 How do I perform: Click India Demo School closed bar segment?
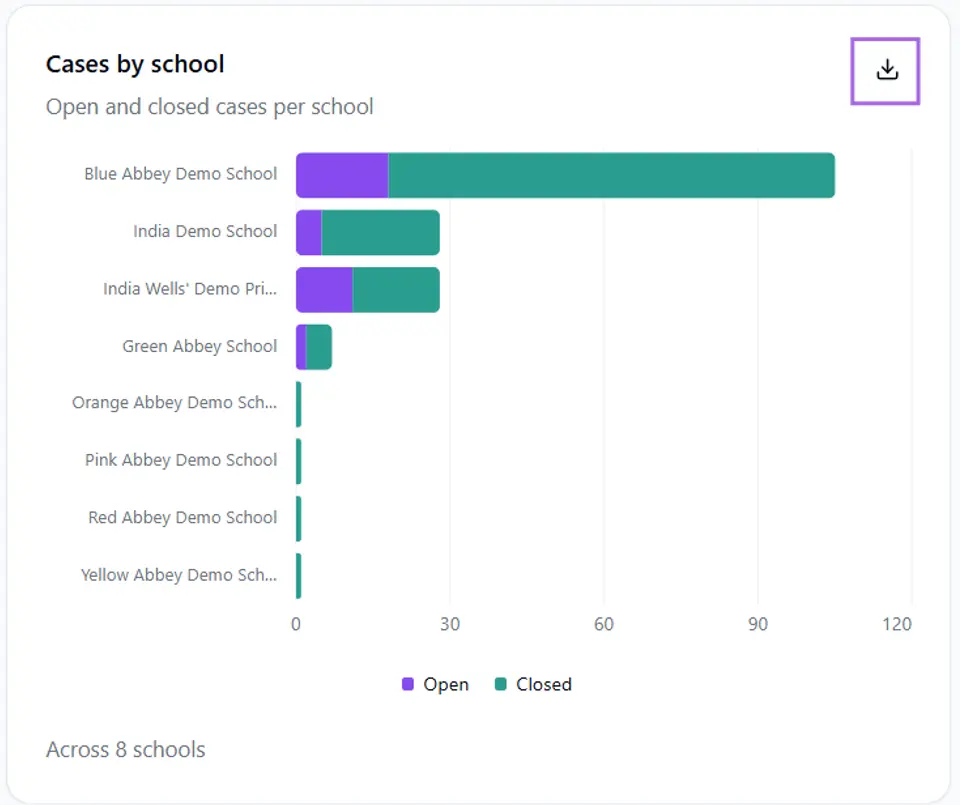[381, 233]
